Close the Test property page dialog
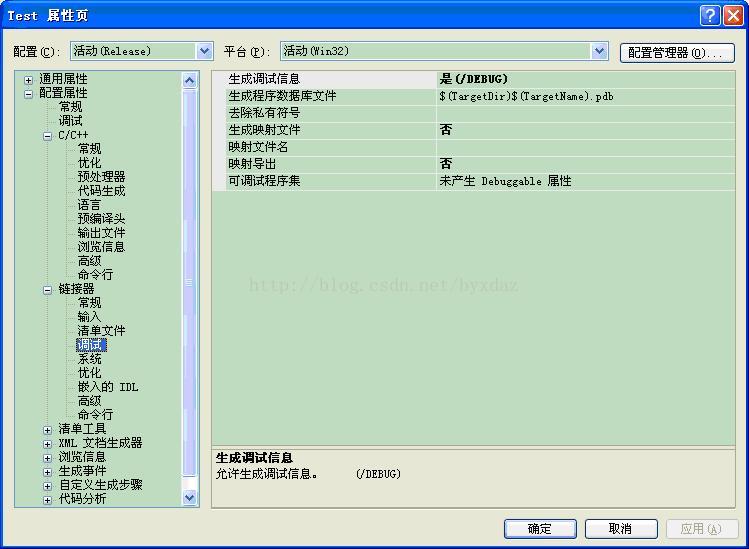This screenshot has height=549, width=749. (x=733, y=15)
